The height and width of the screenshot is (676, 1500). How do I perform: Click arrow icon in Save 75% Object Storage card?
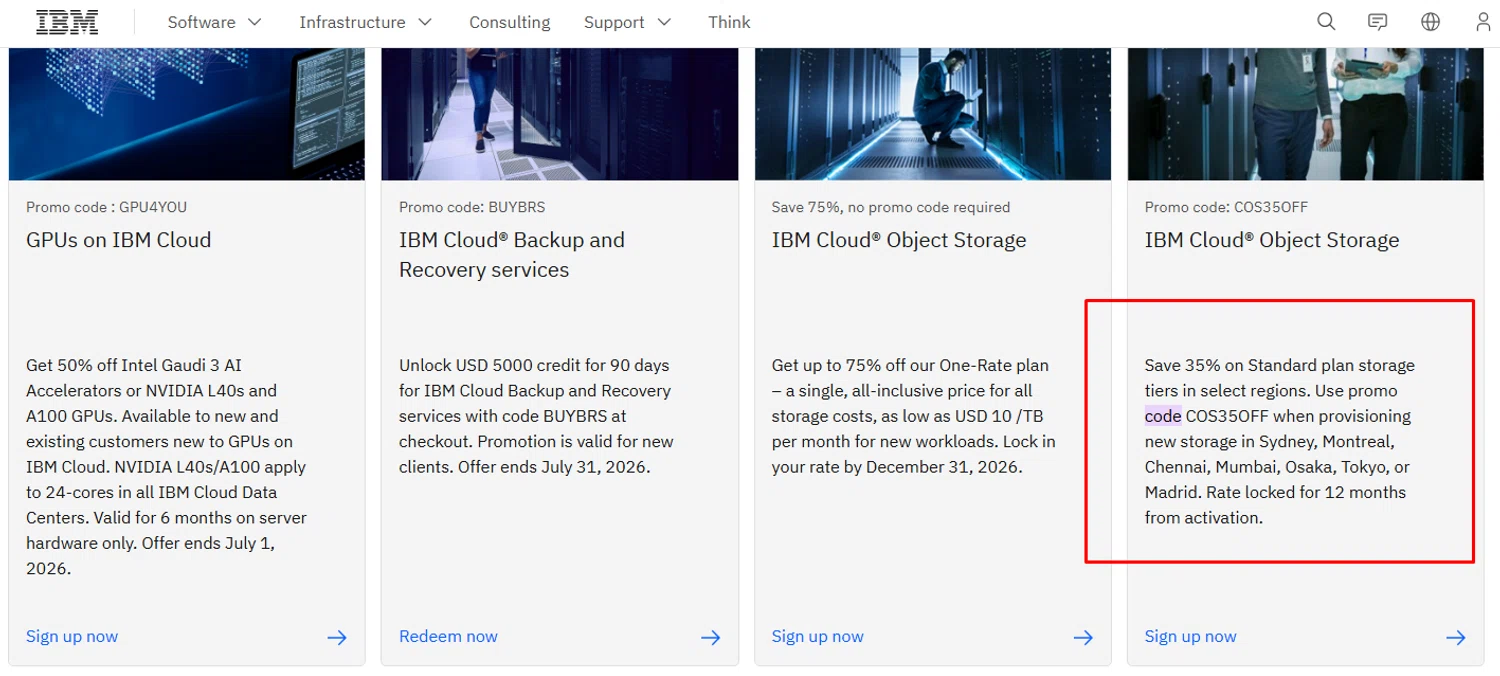[1083, 637]
